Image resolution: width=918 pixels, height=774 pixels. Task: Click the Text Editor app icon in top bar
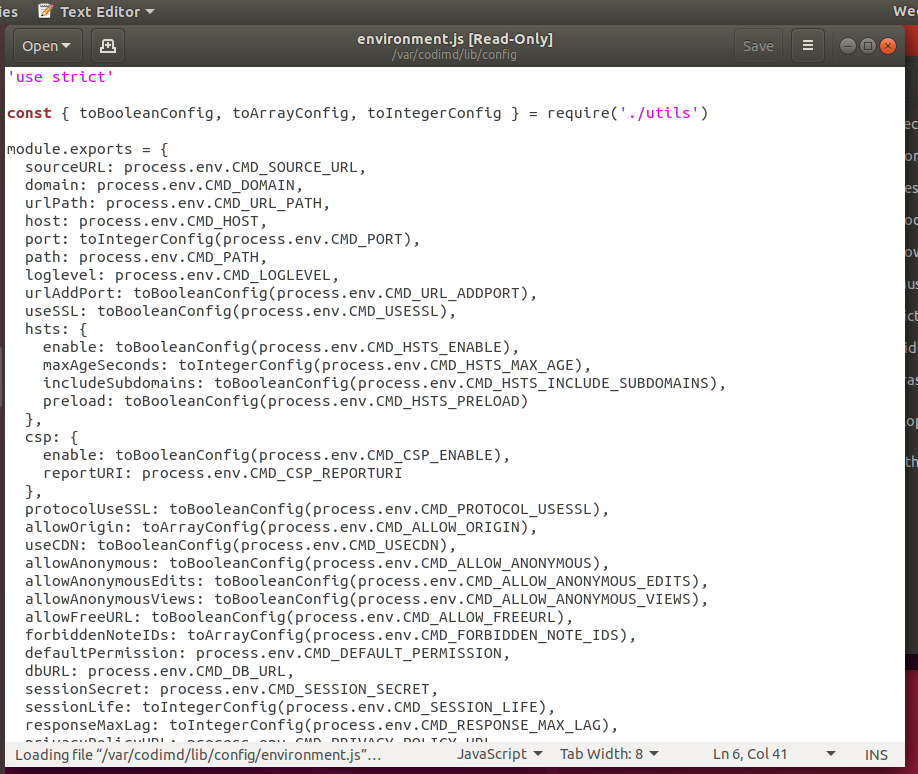click(46, 11)
